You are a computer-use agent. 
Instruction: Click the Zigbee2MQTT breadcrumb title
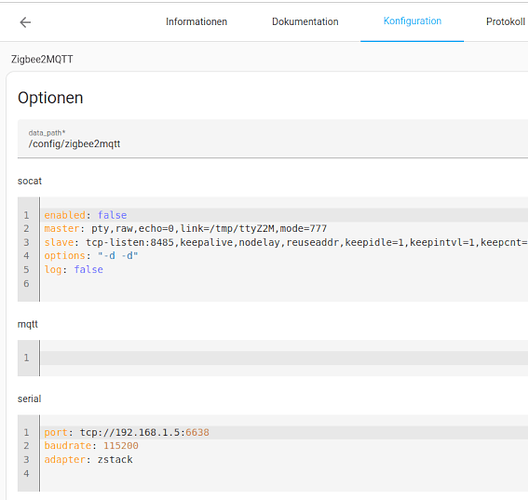coord(42,59)
